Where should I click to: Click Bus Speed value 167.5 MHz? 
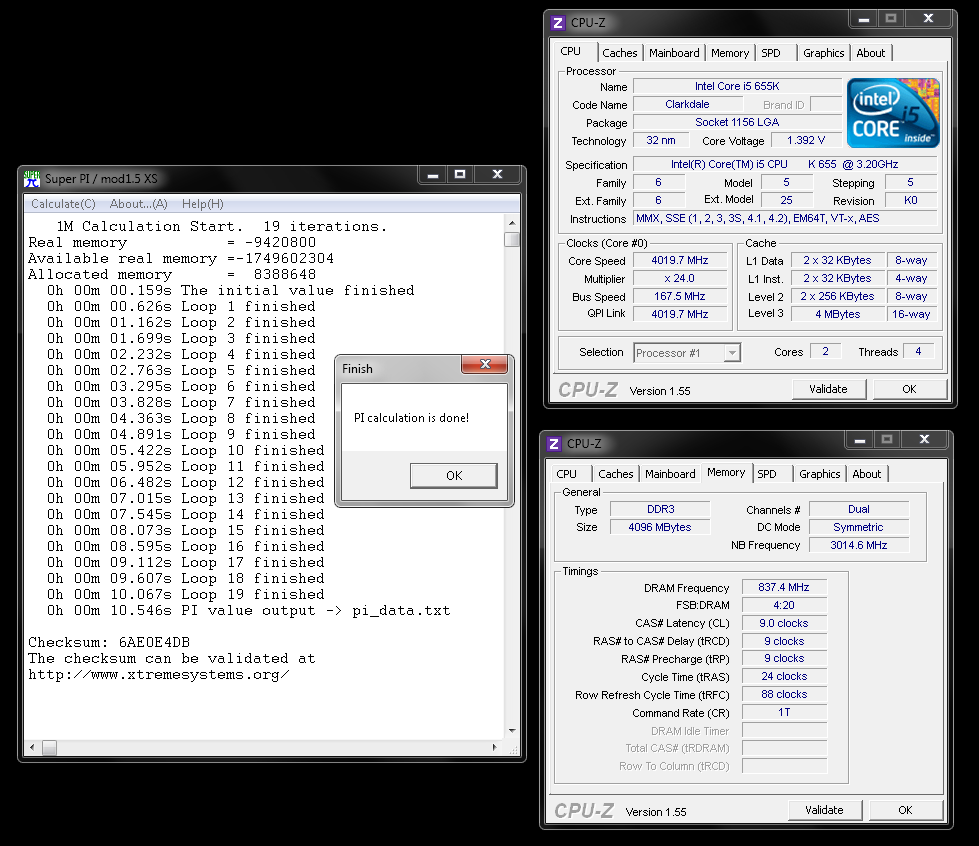(680, 297)
